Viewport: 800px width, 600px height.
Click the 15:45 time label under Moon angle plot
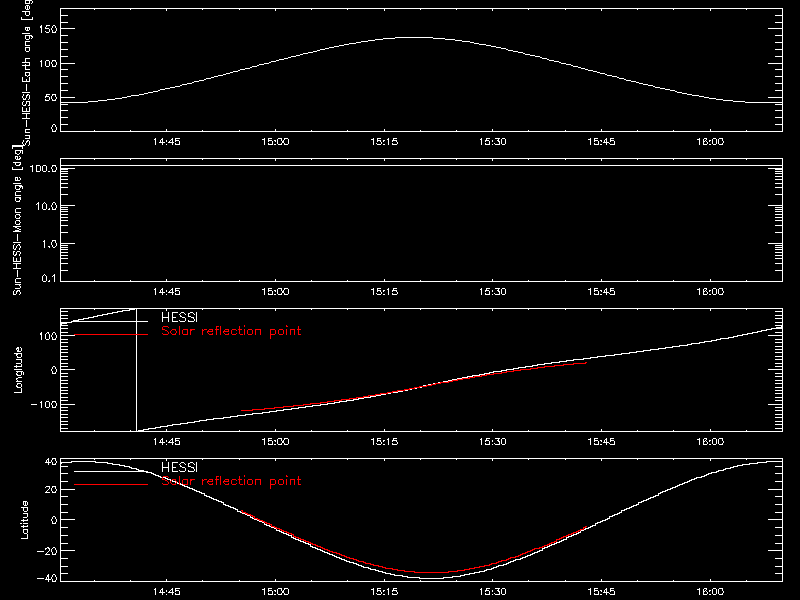point(601,291)
